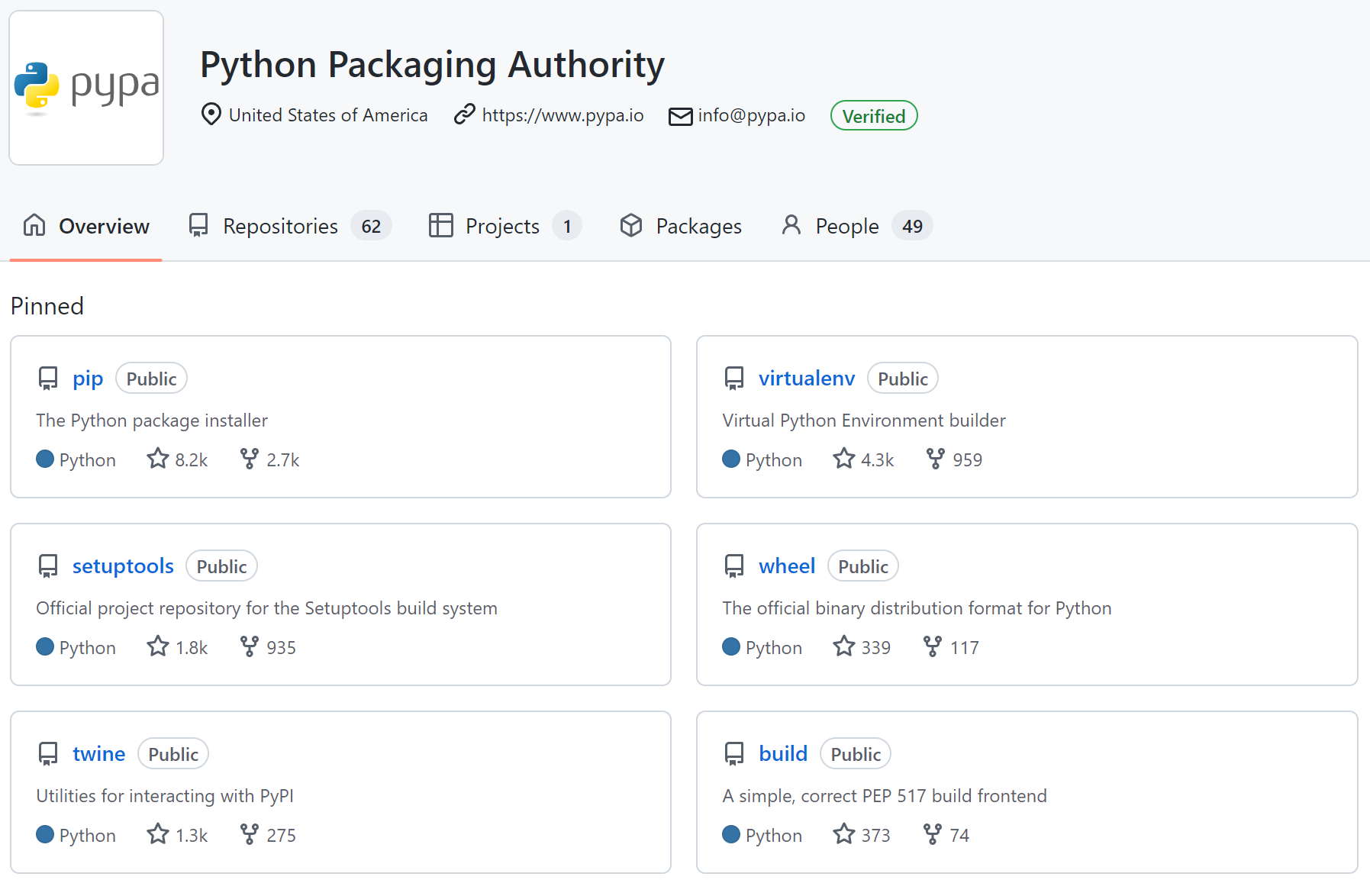Open the virtualenv repository link
Viewport: 1370px width, 896px height.
click(807, 379)
